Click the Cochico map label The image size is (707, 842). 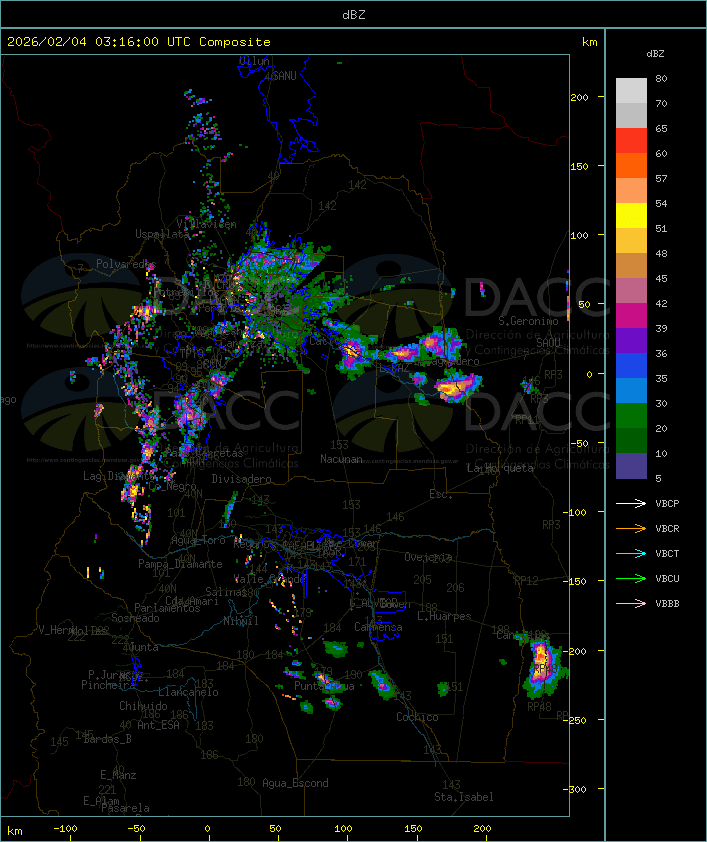pos(417,717)
